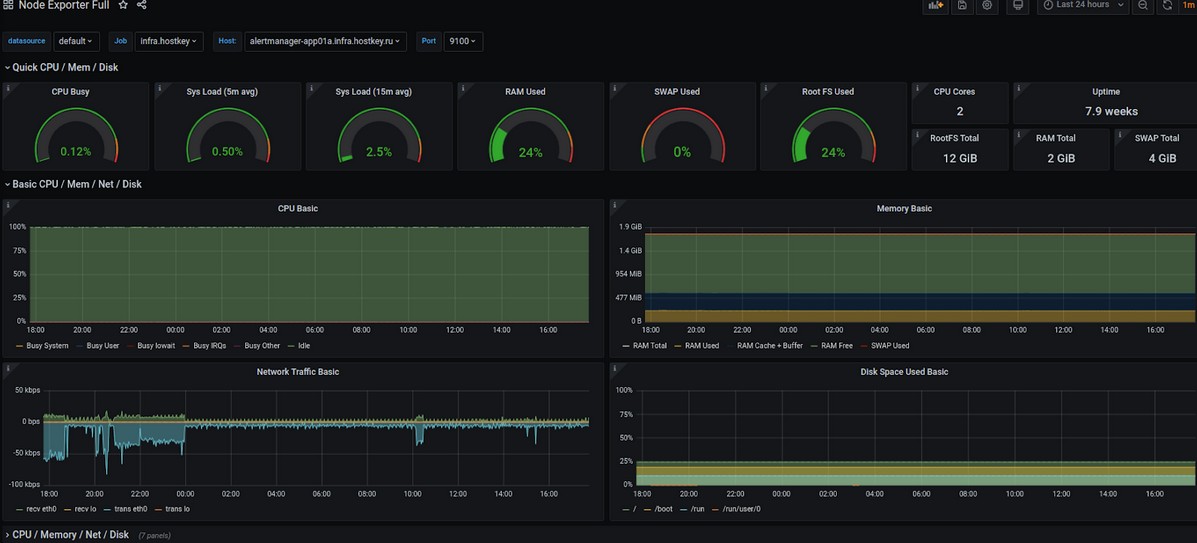Click the Idle legend color swatch
Viewport: 1197px width, 543px height.
point(291,346)
